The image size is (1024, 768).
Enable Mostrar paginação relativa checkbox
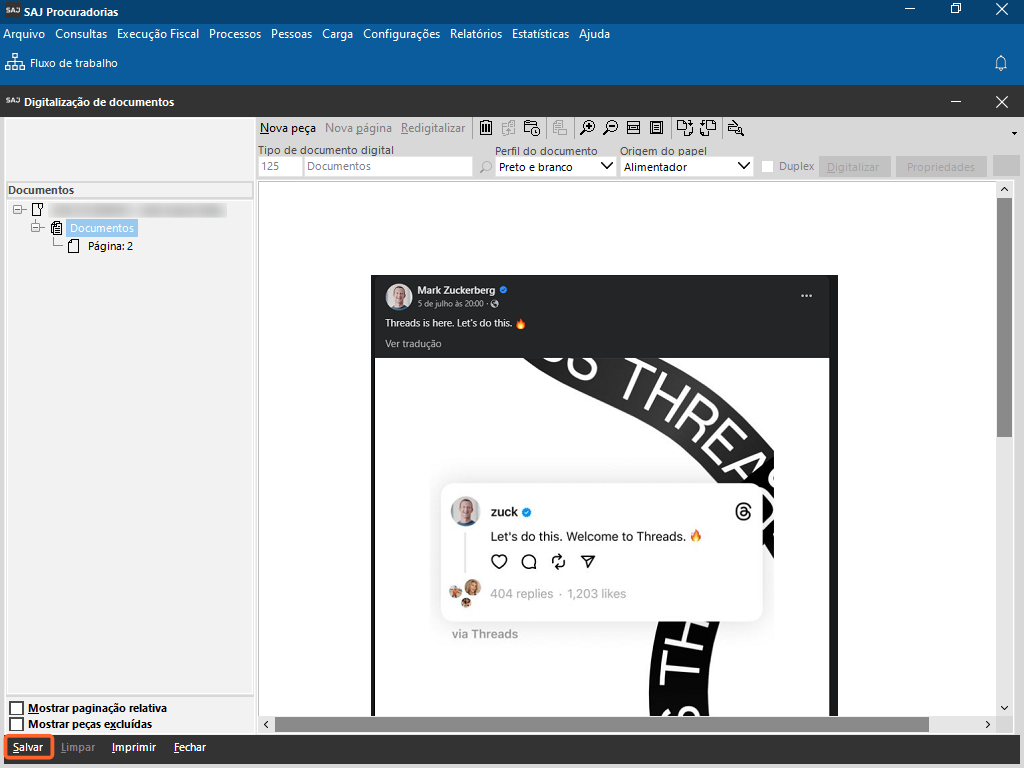(16, 709)
